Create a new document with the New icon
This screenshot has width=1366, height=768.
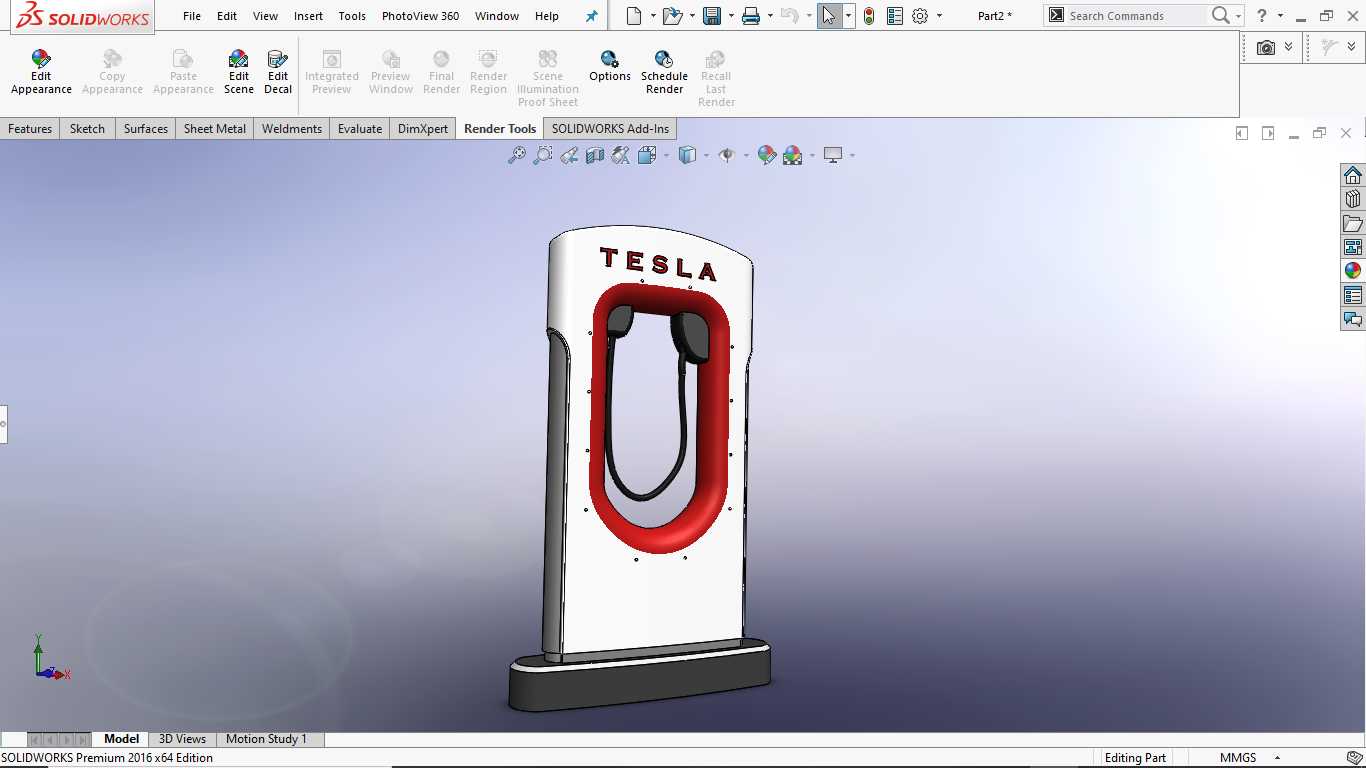633,16
